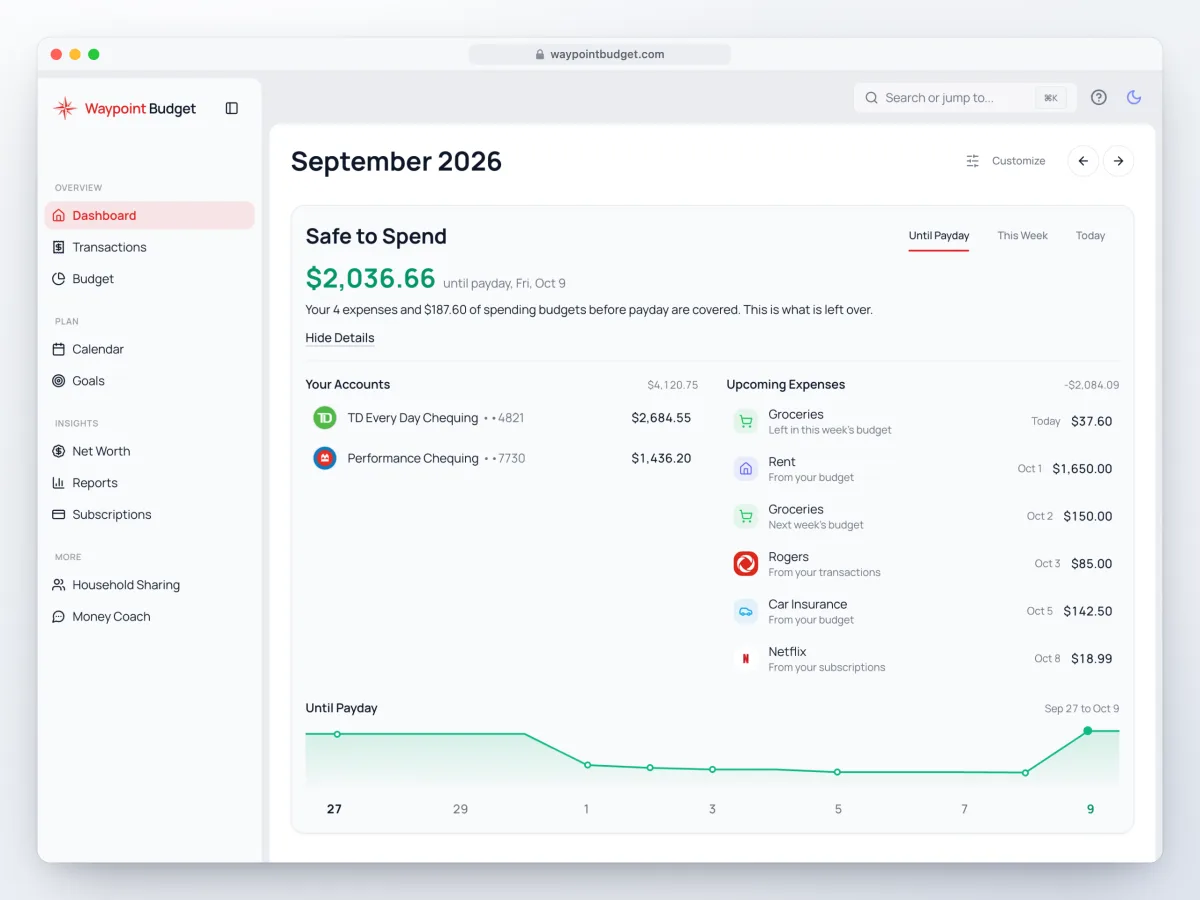The image size is (1200, 900).
Task: Click the Money Coach chat icon
Action: [x=58, y=617]
